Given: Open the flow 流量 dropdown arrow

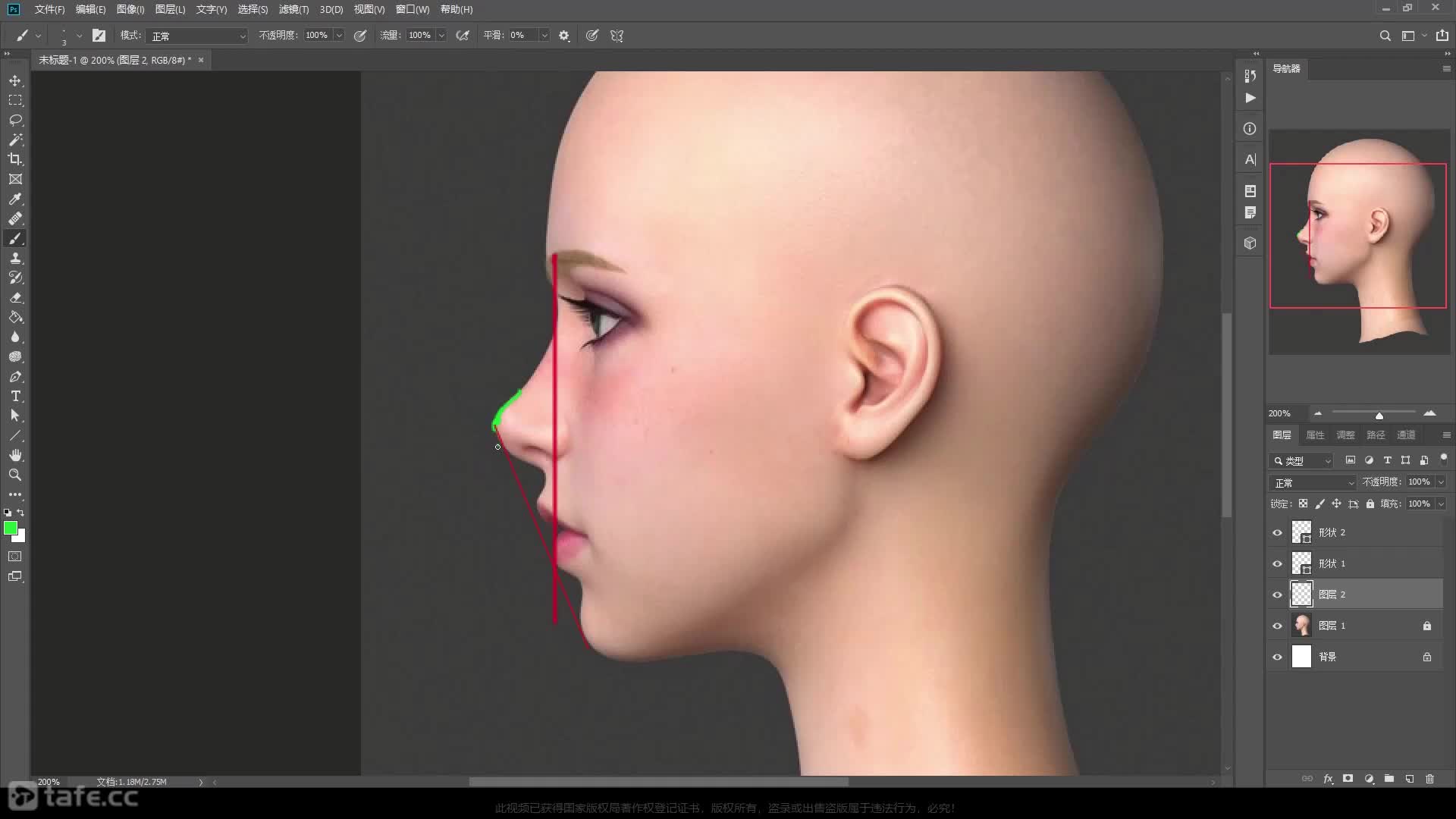Looking at the screenshot, I should (441, 36).
